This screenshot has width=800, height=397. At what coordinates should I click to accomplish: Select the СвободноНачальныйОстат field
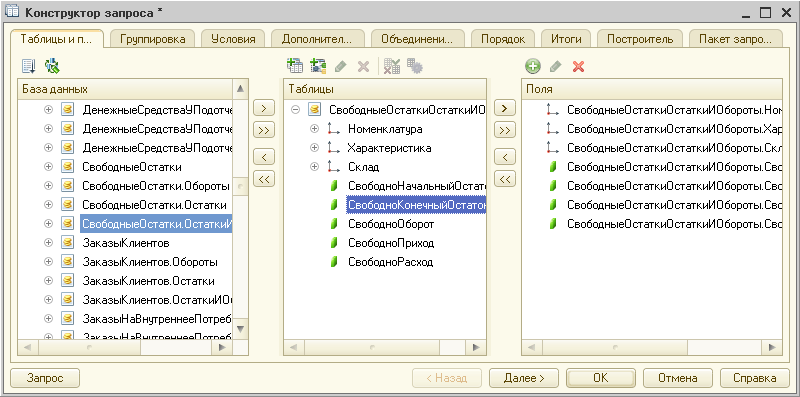pyautogui.click(x=416, y=186)
